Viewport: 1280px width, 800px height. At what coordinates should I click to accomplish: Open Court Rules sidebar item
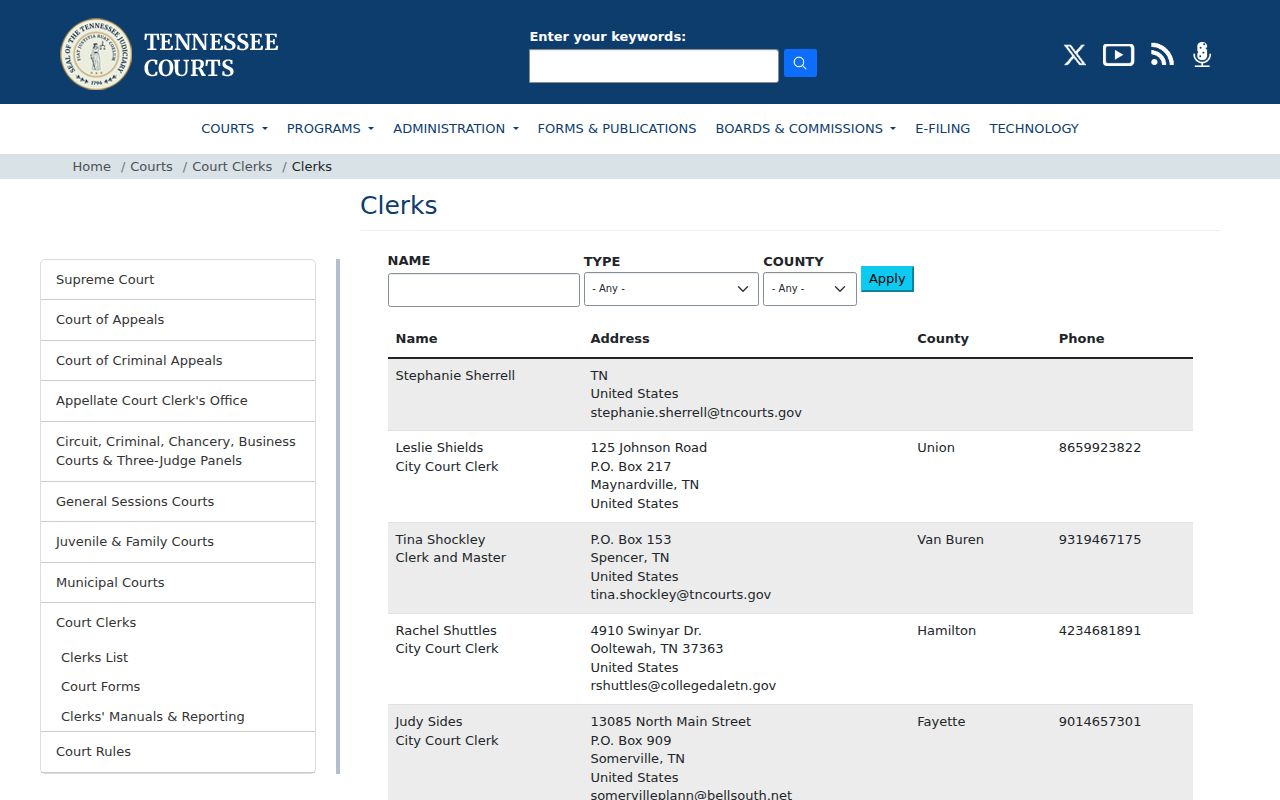coord(178,752)
